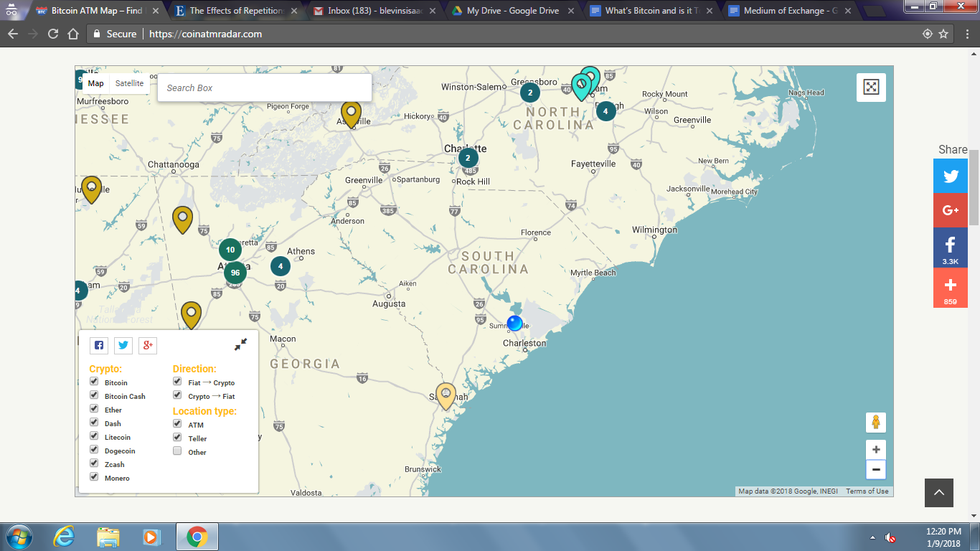
Task: Enable the Other location type checkbox
Action: 178,452
